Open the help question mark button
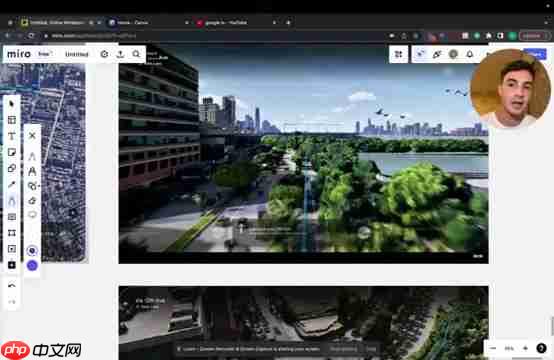The image size is (554, 360). pos(541,348)
